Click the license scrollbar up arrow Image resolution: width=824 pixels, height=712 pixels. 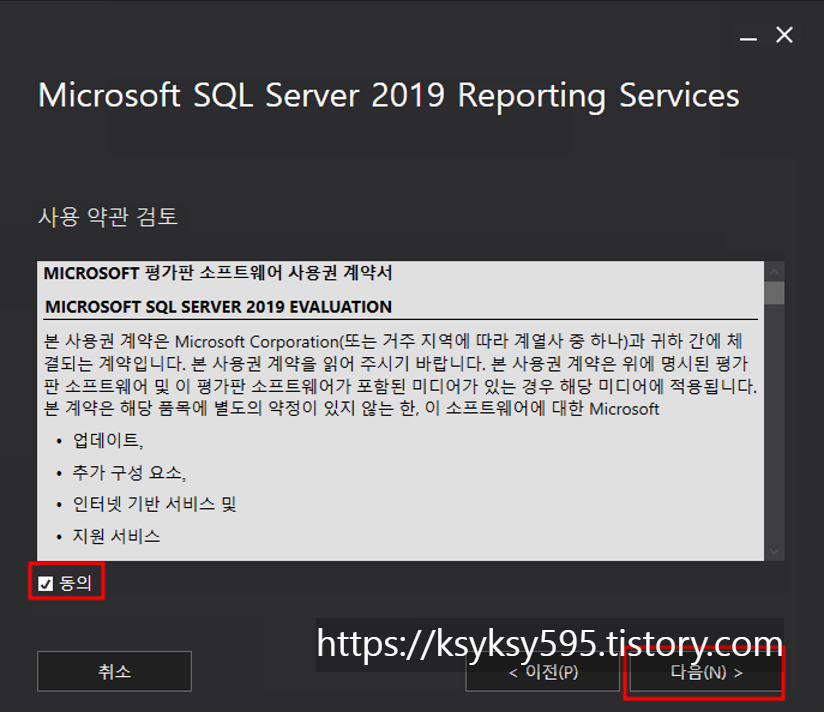coord(774,272)
